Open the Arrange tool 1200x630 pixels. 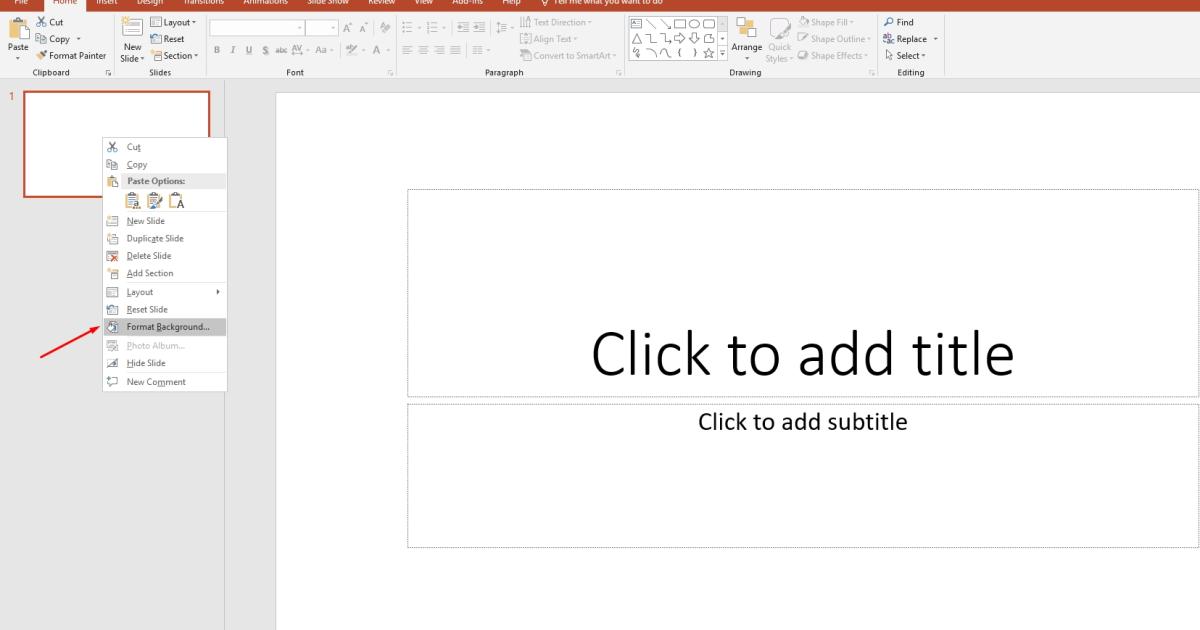pos(746,40)
